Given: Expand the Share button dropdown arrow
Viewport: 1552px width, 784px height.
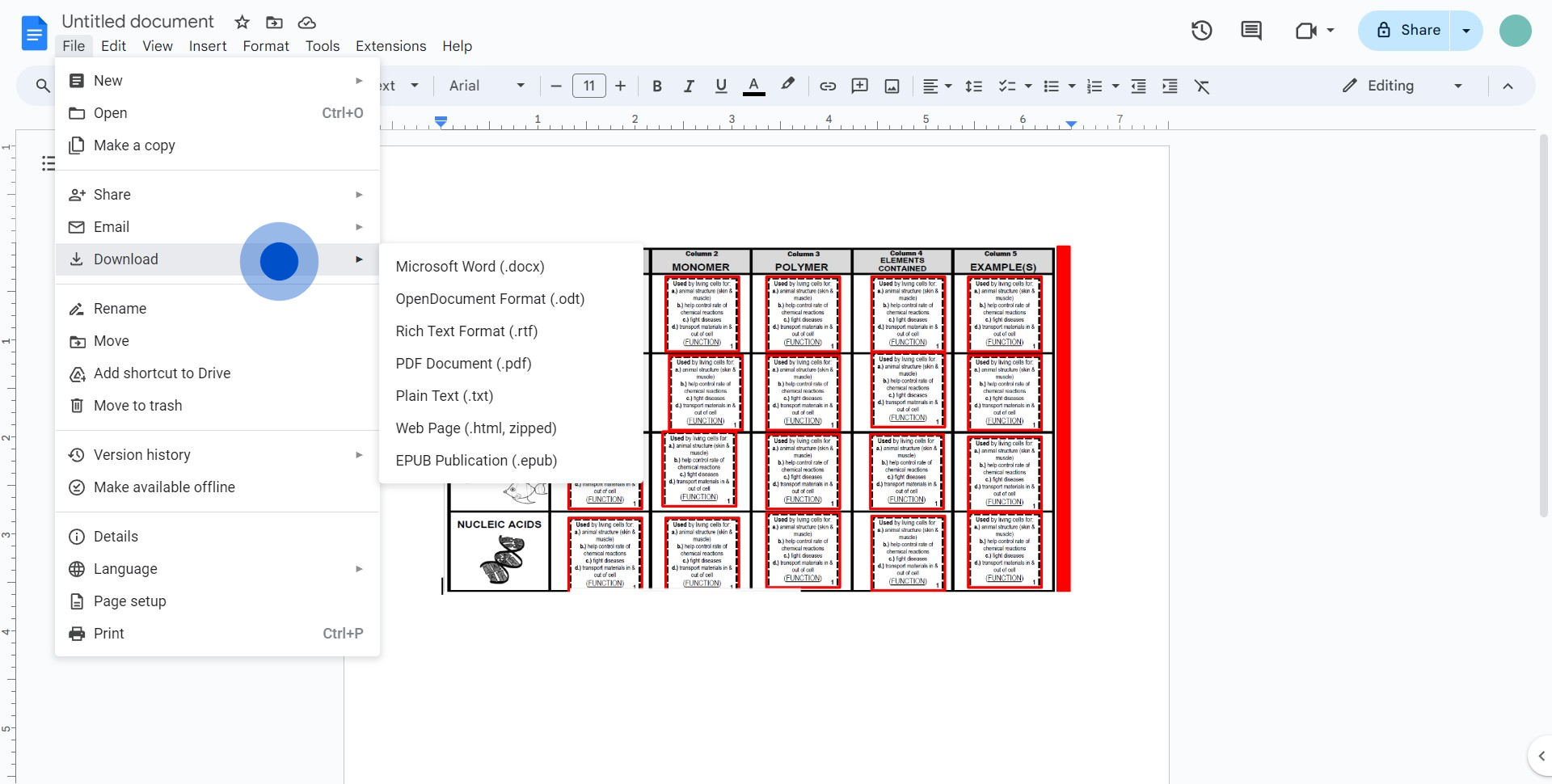Looking at the screenshot, I should pyautogui.click(x=1466, y=31).
